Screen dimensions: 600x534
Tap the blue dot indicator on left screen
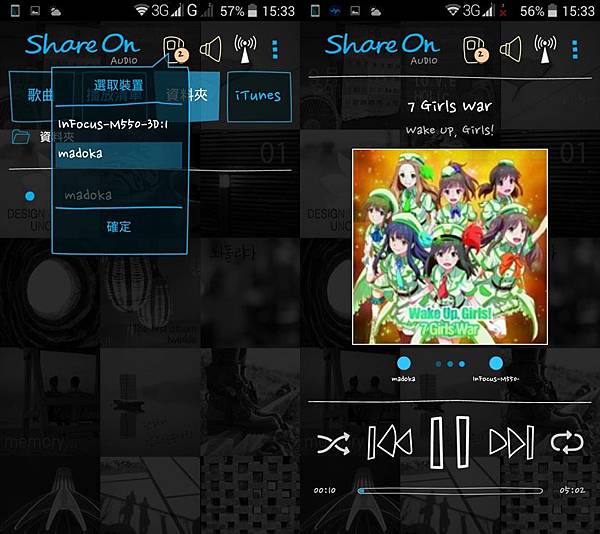30,196
